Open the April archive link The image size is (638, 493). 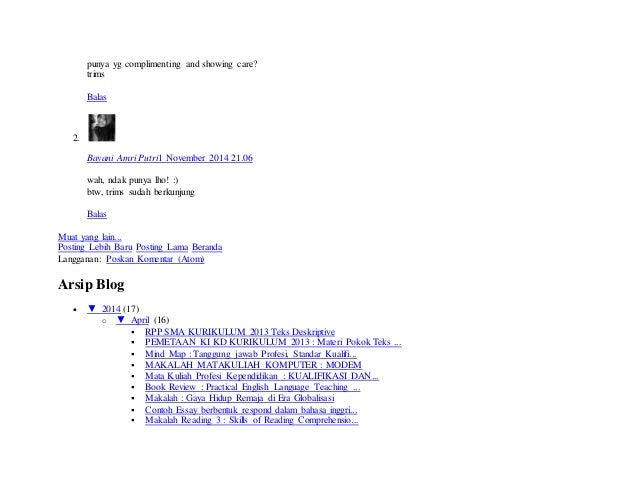point(140,320)
